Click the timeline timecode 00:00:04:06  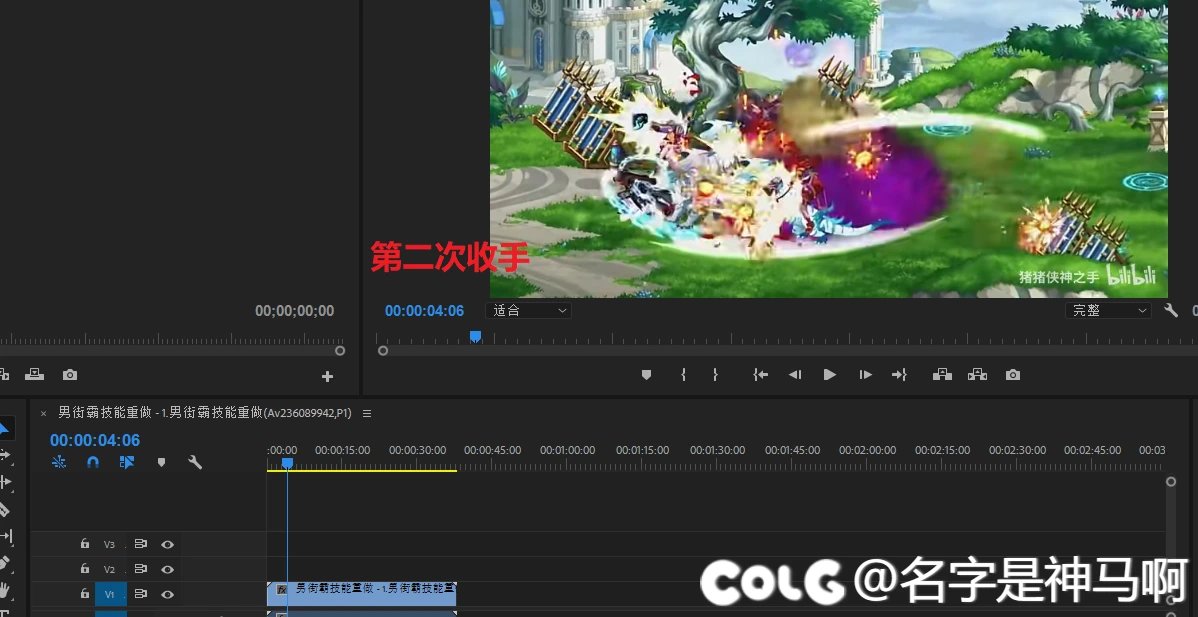[95, 441]
